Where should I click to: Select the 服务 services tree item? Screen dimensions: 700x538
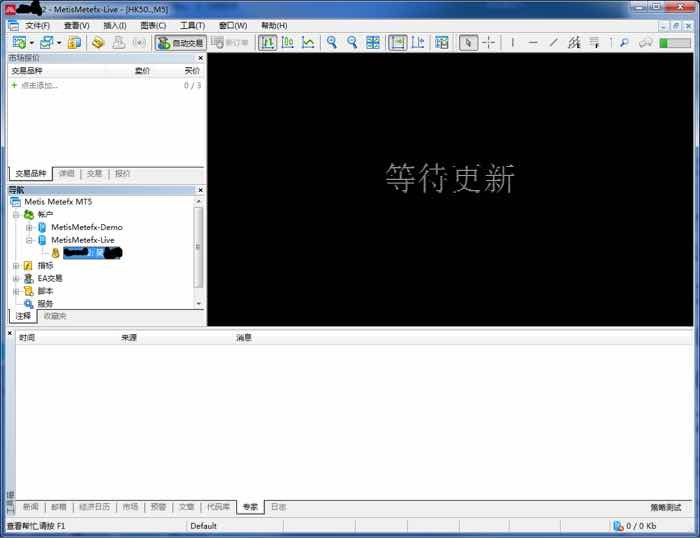[45, 304]
